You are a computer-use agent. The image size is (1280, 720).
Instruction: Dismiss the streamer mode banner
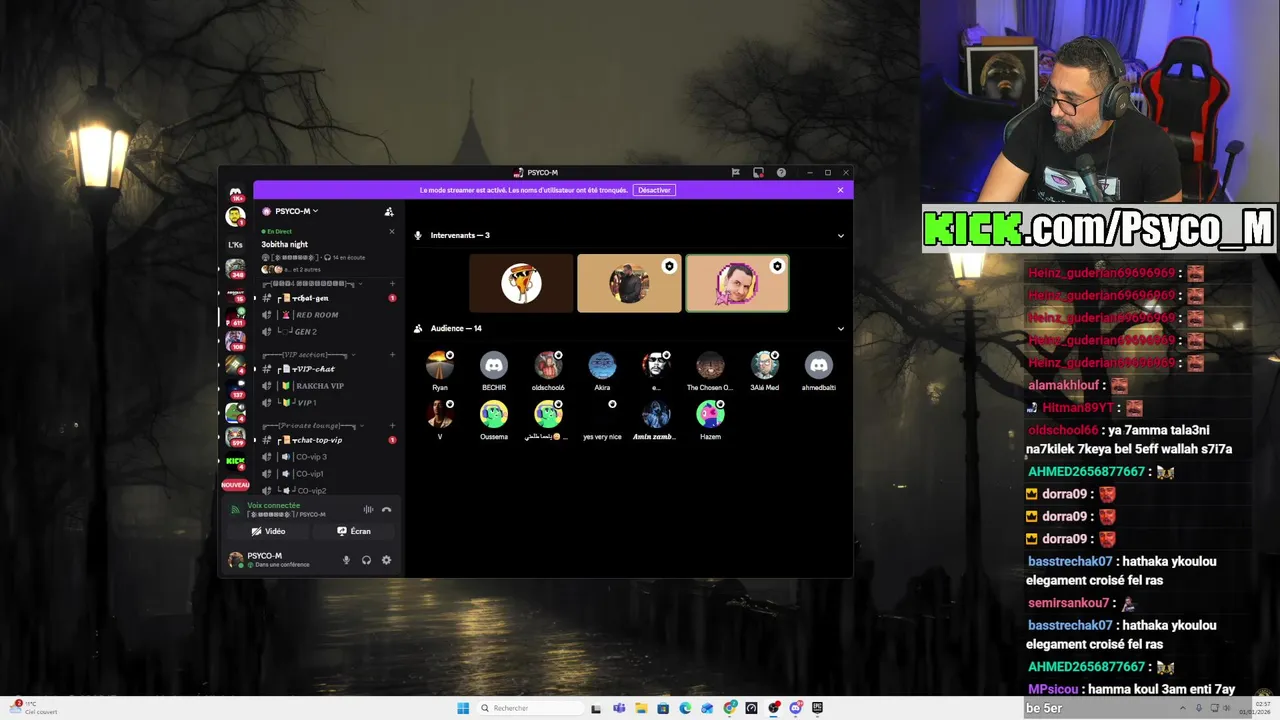(x=840, y=190)
